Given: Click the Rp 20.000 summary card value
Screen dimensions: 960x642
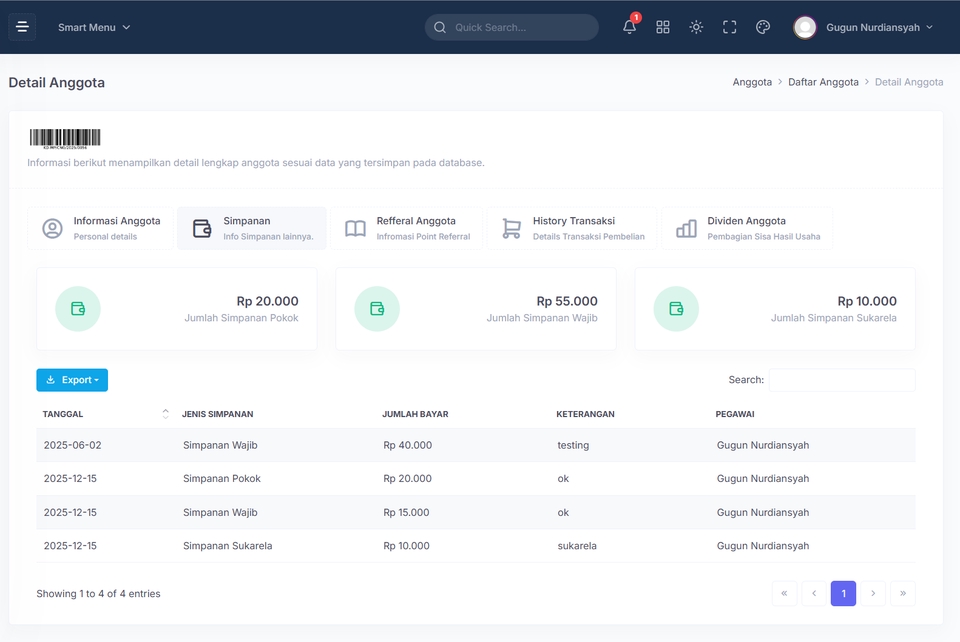Looking at the screenshot, I should 268,301.
